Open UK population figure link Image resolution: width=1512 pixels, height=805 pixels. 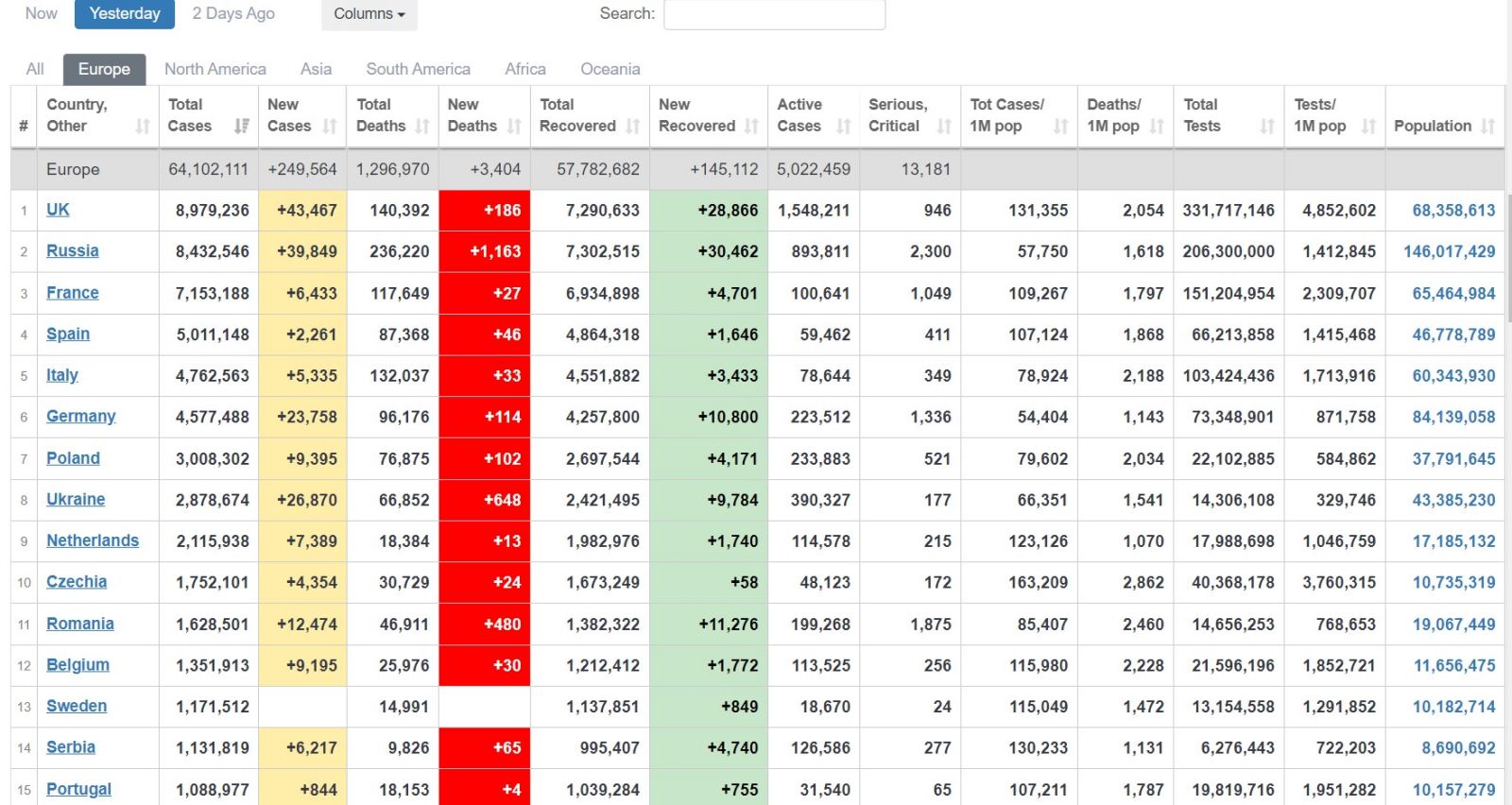pos(1453,211)
